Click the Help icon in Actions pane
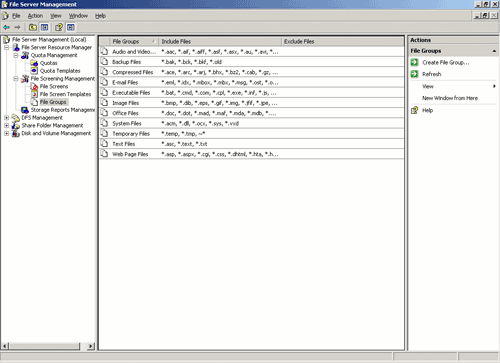Image resolution: width=500 pixels, height=363 pixels. pyautogui.click(x=414, y=110)
